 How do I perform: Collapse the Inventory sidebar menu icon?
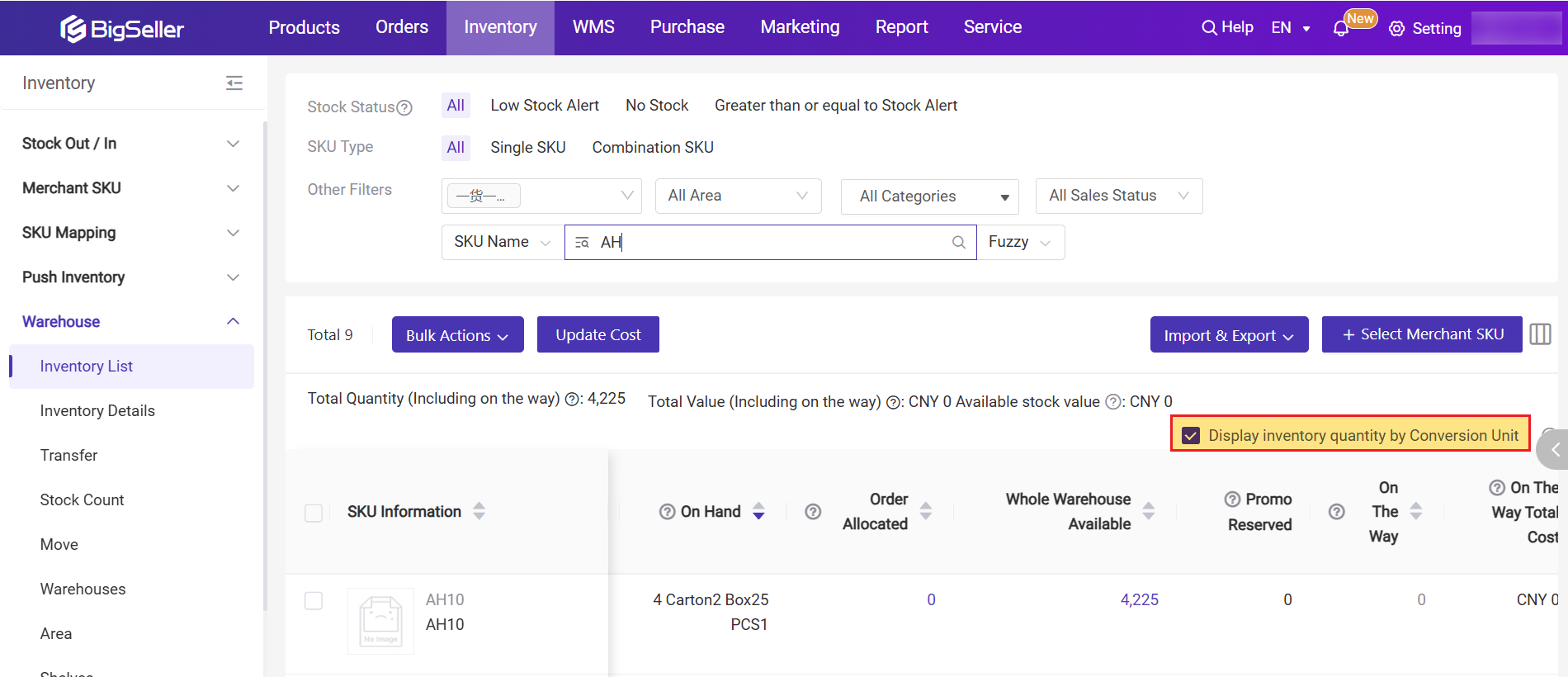click(x=234, y=83)
